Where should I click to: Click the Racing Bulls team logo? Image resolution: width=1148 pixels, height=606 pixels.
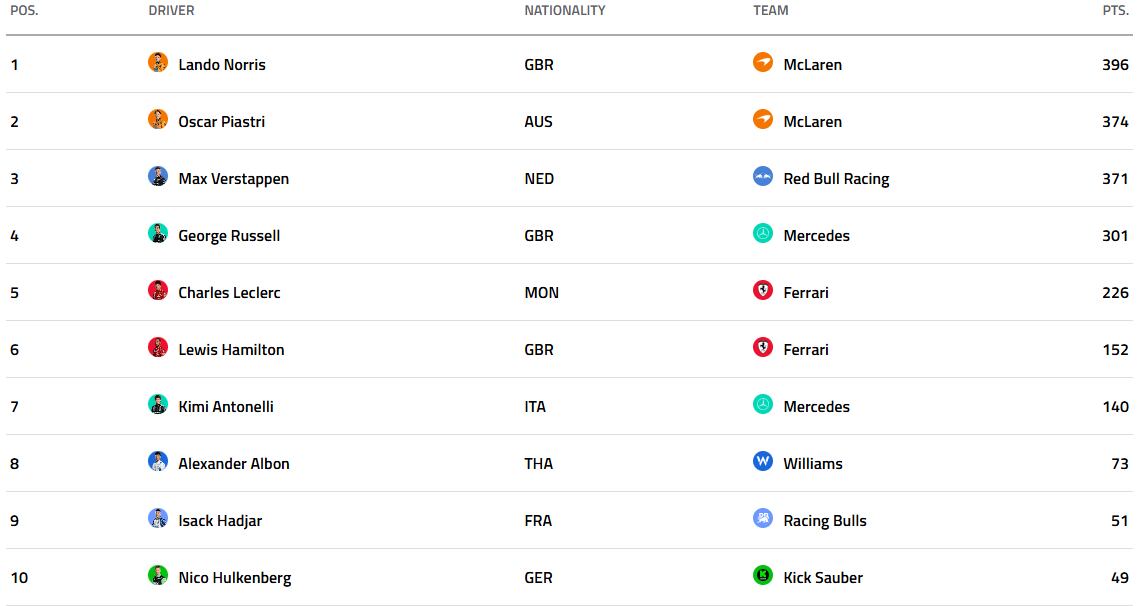[763, 519]
